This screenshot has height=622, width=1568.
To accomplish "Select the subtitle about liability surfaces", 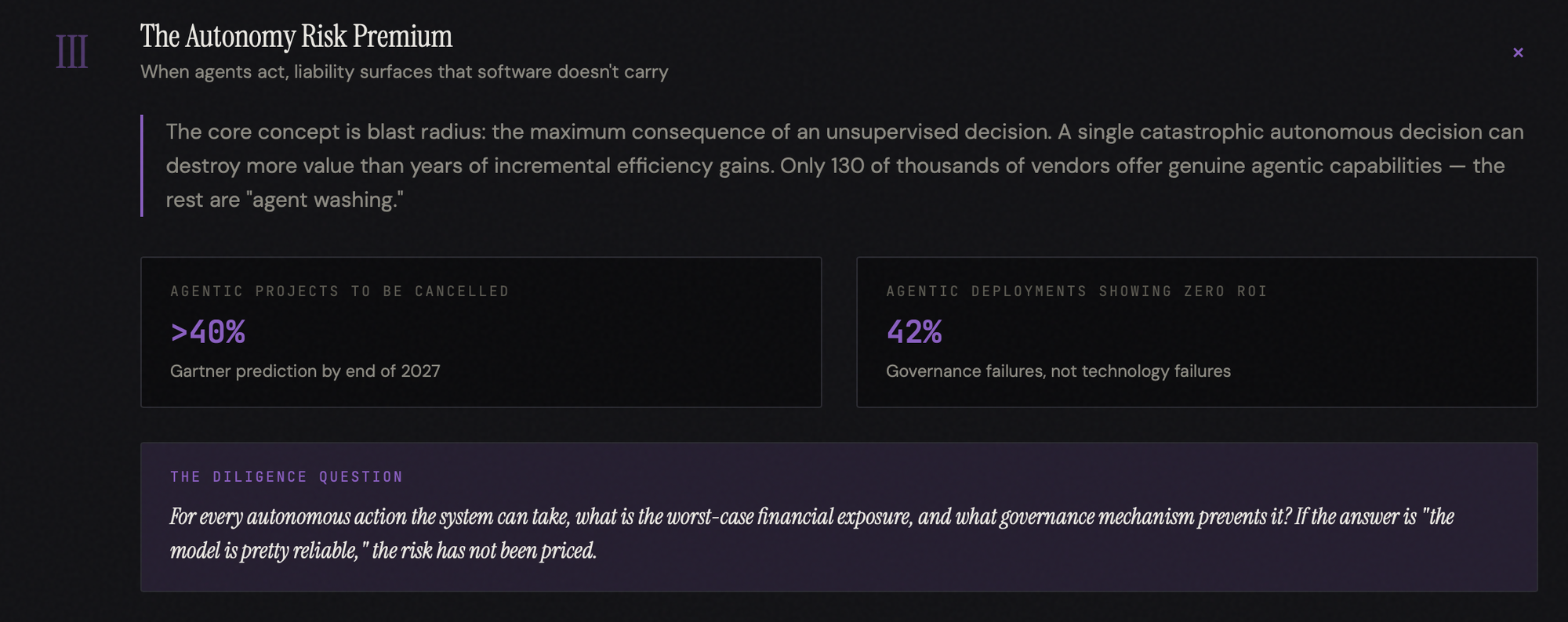I will [x=404, y=72].
